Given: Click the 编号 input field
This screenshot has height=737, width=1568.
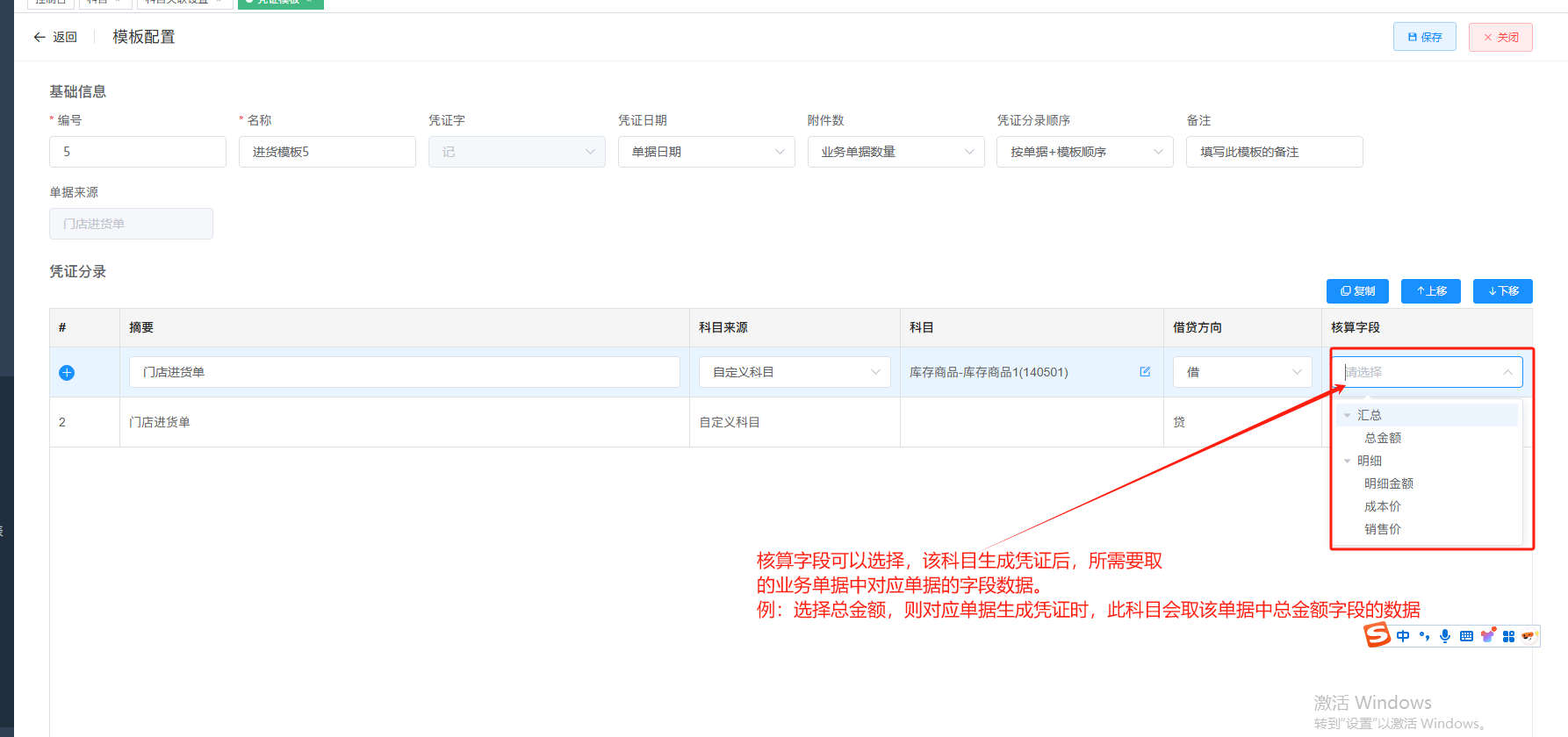Looking at the screenshot, I should (x=138, y=152).
